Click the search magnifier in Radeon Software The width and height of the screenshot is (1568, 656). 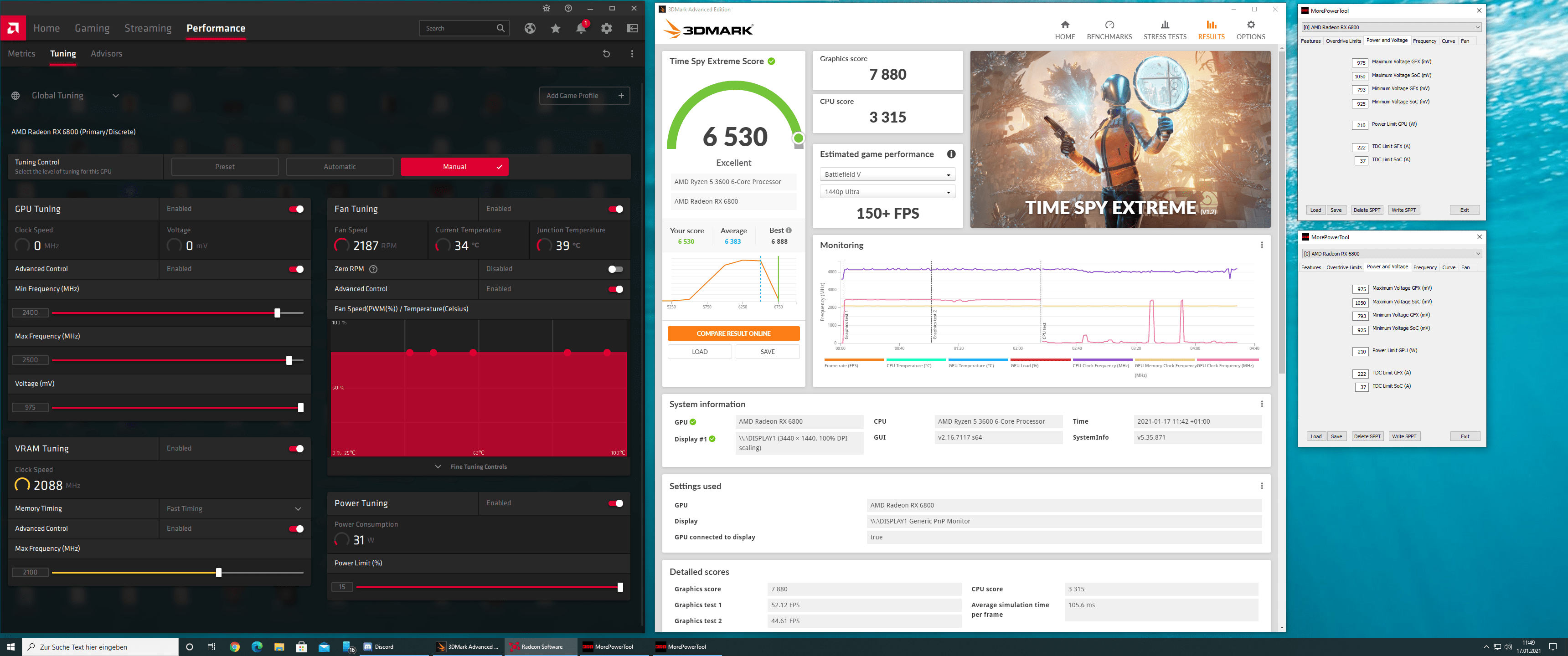[x=500, y=28]
